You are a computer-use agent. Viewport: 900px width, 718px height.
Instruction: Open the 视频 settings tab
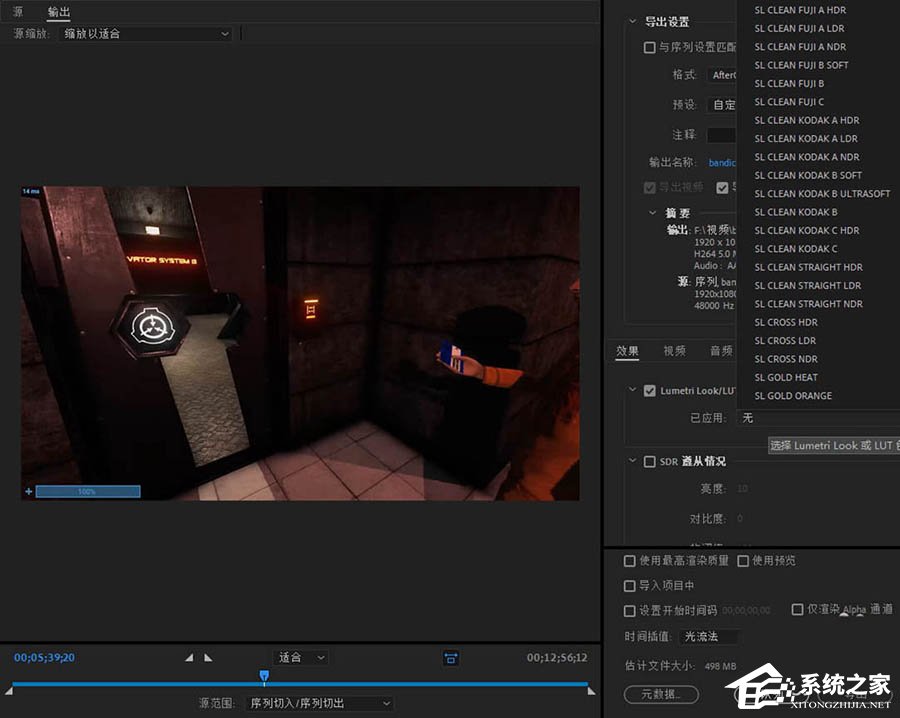click(674, 351)
